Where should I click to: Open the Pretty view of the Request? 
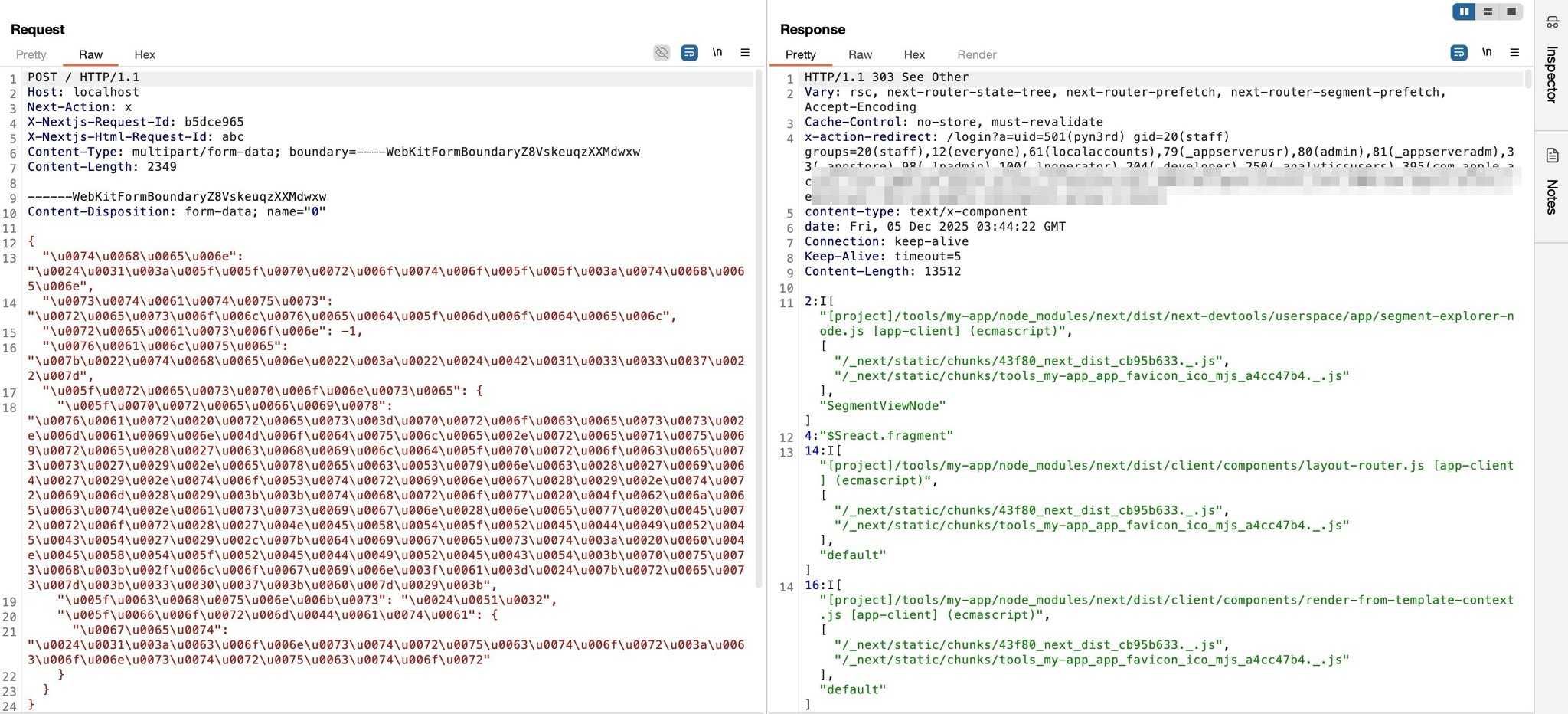click(x=31, y=54)
